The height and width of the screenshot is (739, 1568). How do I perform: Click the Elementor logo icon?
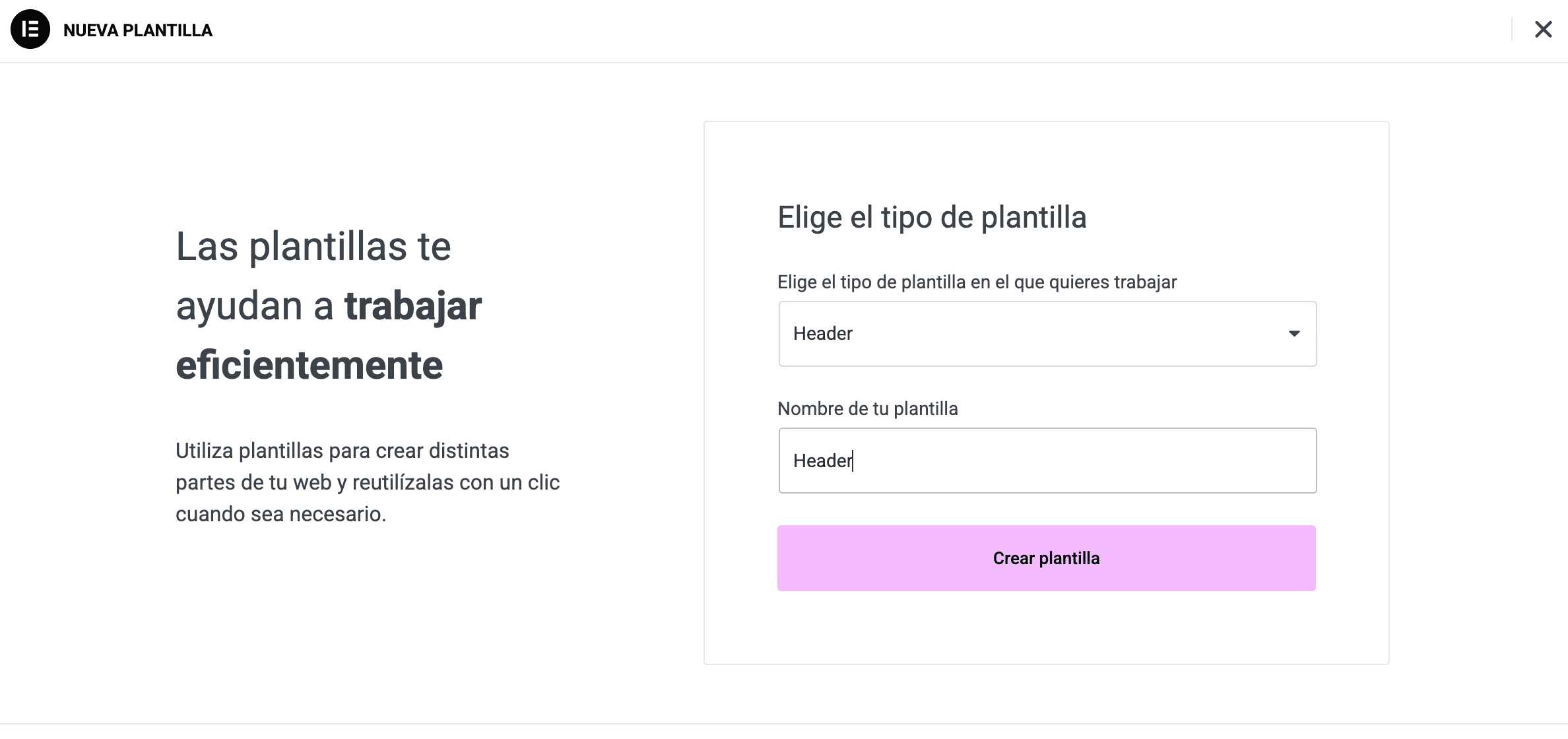point(30,30)
